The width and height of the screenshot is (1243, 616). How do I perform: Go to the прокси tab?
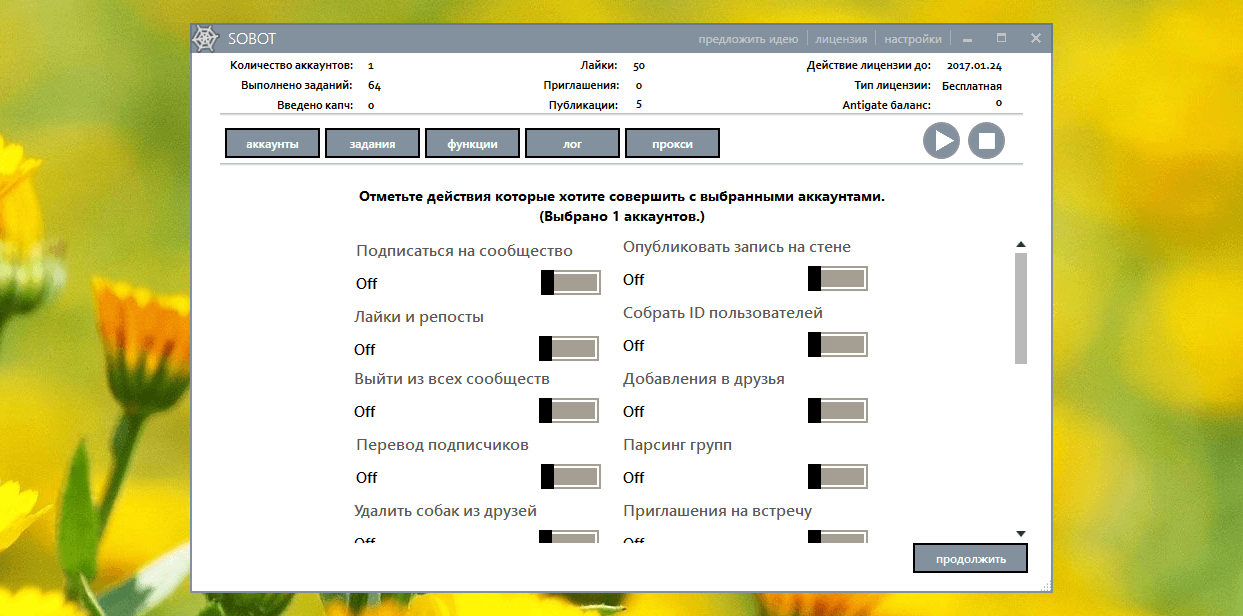pyautogui.click(x=672, y=144)
